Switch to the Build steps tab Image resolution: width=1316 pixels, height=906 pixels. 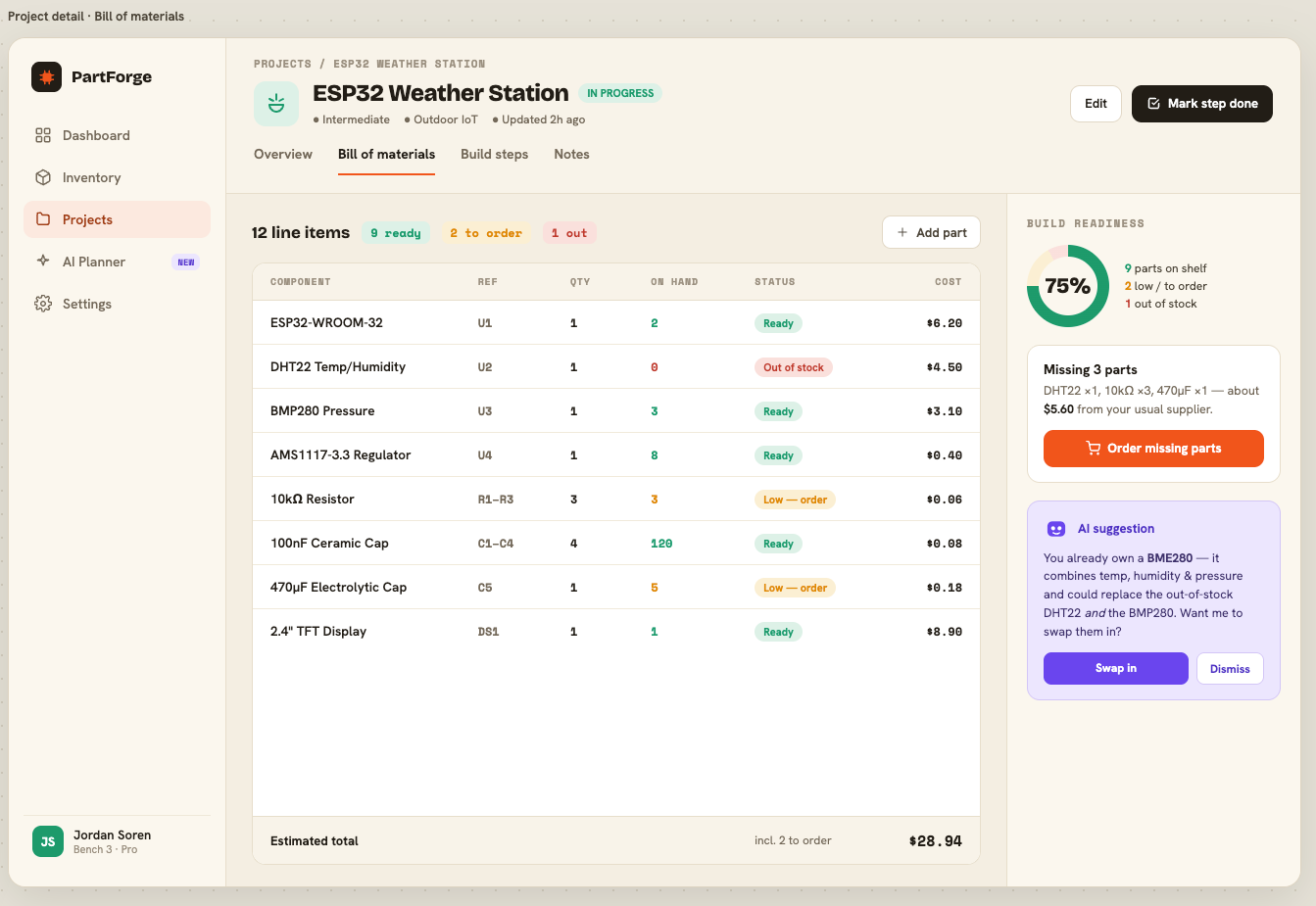click(494, 154)
